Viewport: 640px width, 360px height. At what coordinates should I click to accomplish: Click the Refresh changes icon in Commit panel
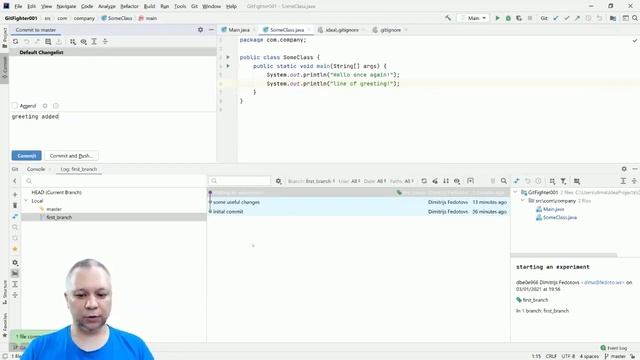point(16,42)
